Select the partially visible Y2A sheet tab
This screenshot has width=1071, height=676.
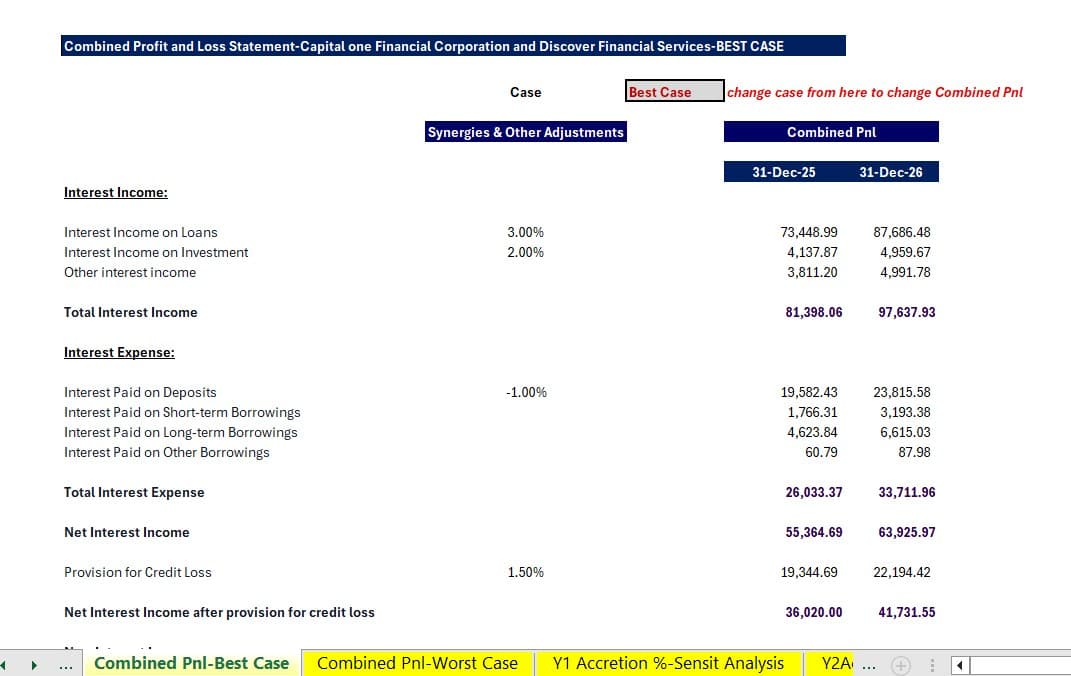tap(829, 663)
